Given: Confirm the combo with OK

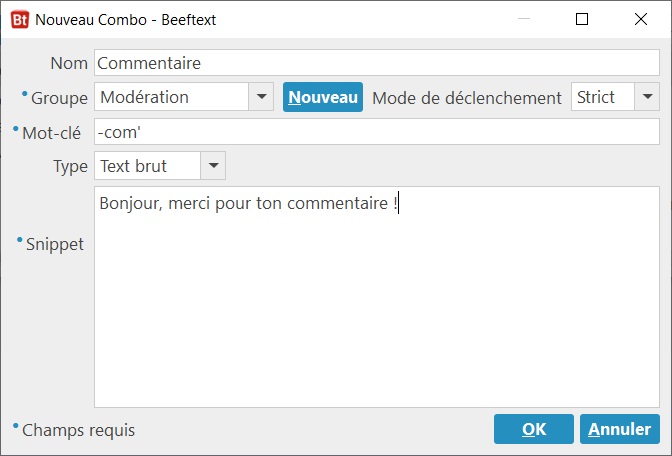Looking at the screenshot, I should point(534,429).
